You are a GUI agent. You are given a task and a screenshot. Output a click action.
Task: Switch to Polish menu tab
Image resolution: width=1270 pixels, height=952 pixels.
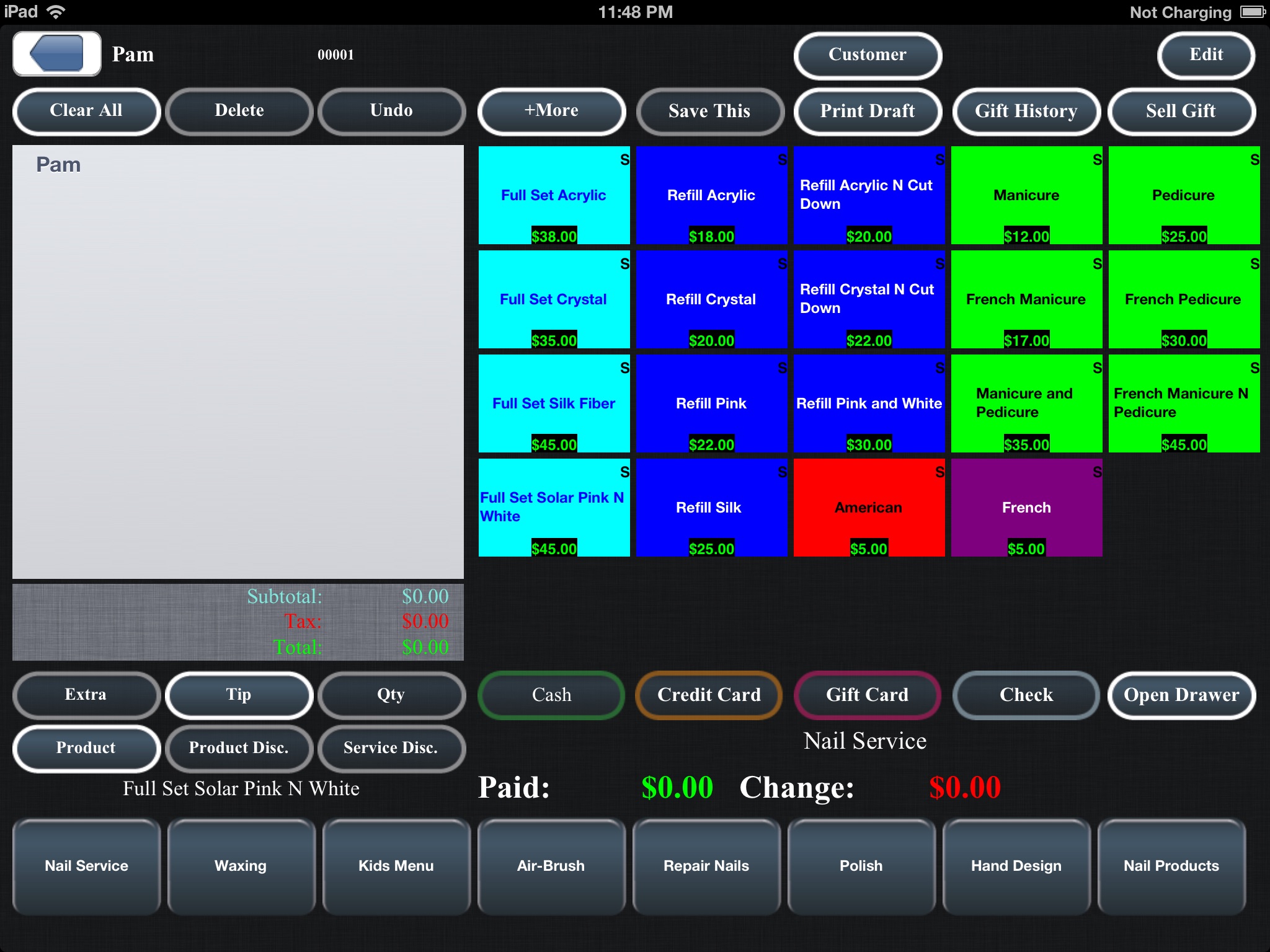pos(862,865)
